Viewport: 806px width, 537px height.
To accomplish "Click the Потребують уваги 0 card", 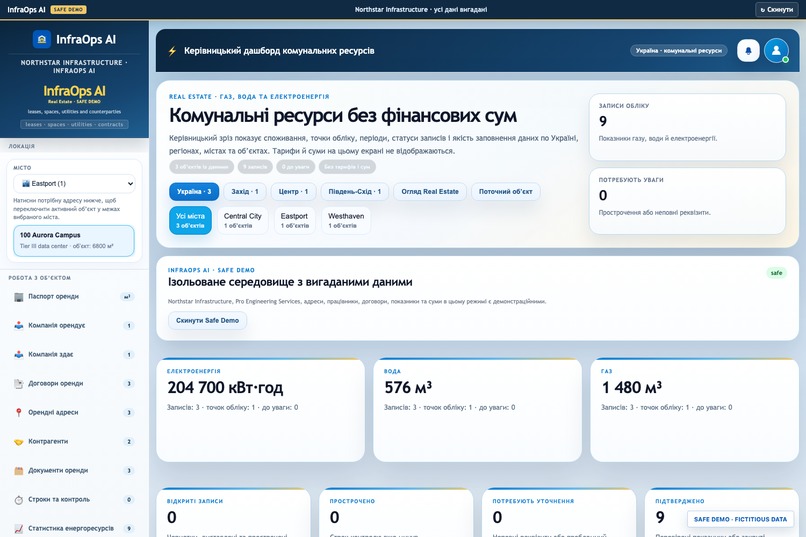I will coord(687,201).
